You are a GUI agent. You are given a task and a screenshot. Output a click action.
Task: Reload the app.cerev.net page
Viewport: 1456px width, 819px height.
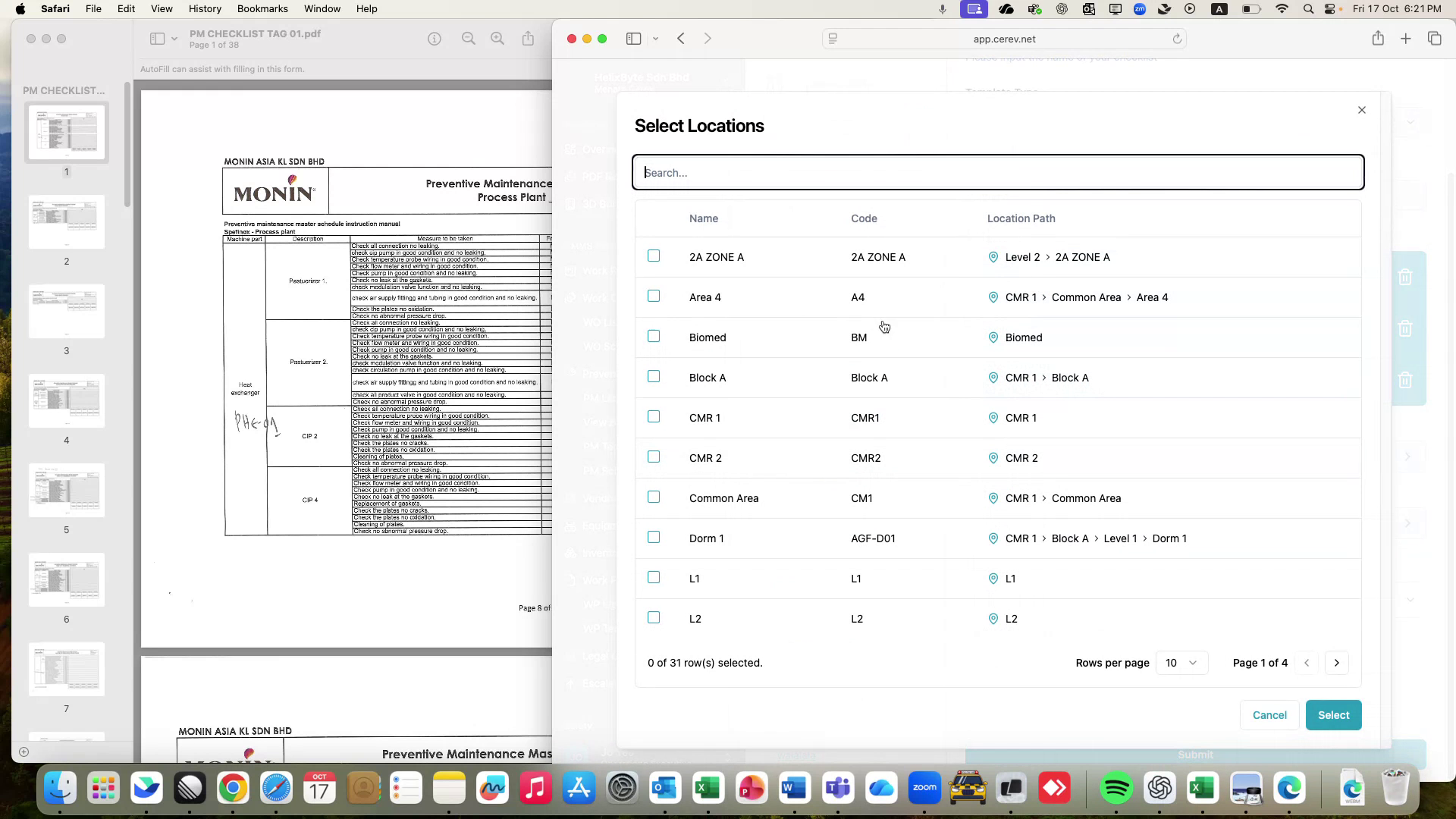1177,39
